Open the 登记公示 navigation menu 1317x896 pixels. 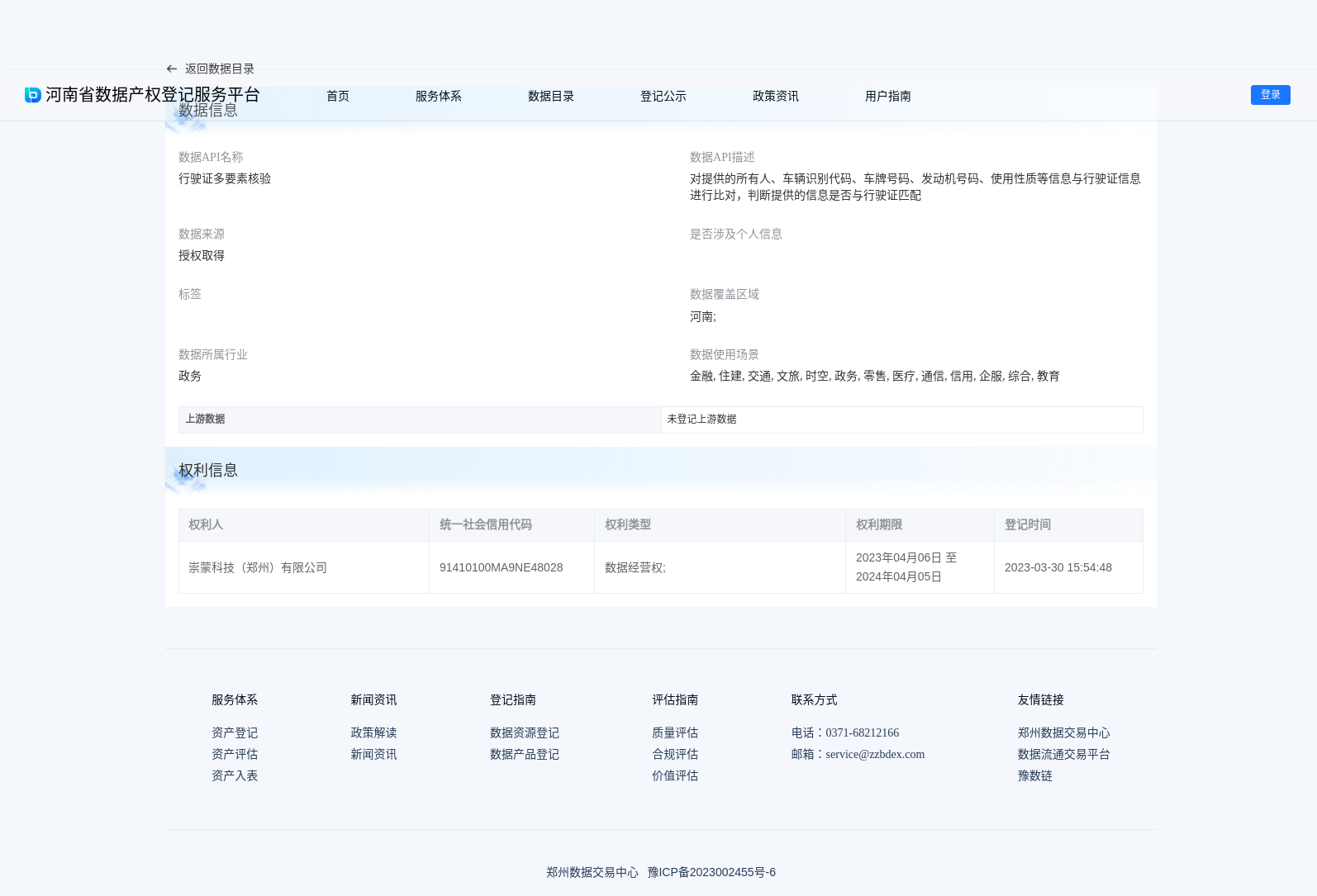click(x=663, y=96)
